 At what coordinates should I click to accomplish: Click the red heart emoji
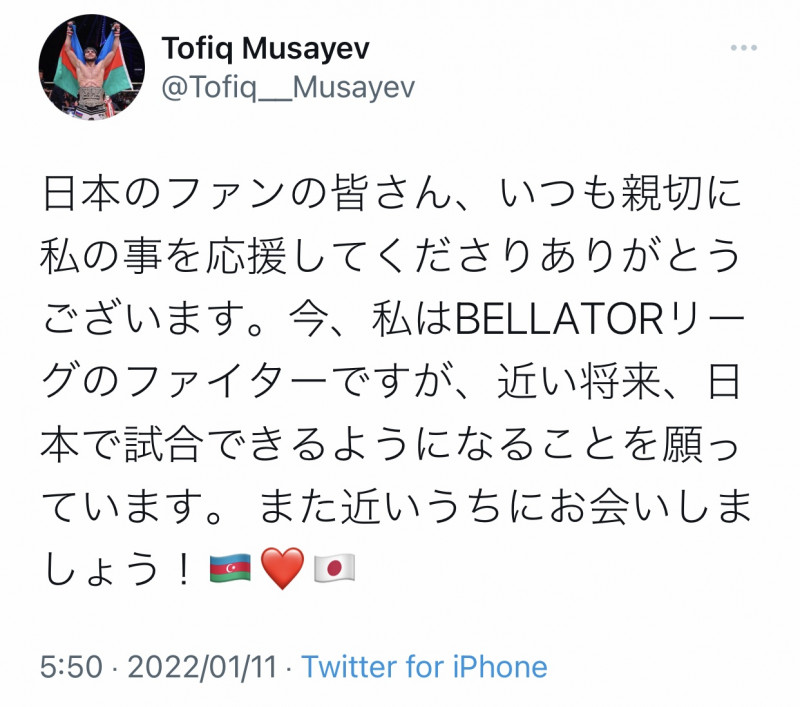(x=281, y=568)
